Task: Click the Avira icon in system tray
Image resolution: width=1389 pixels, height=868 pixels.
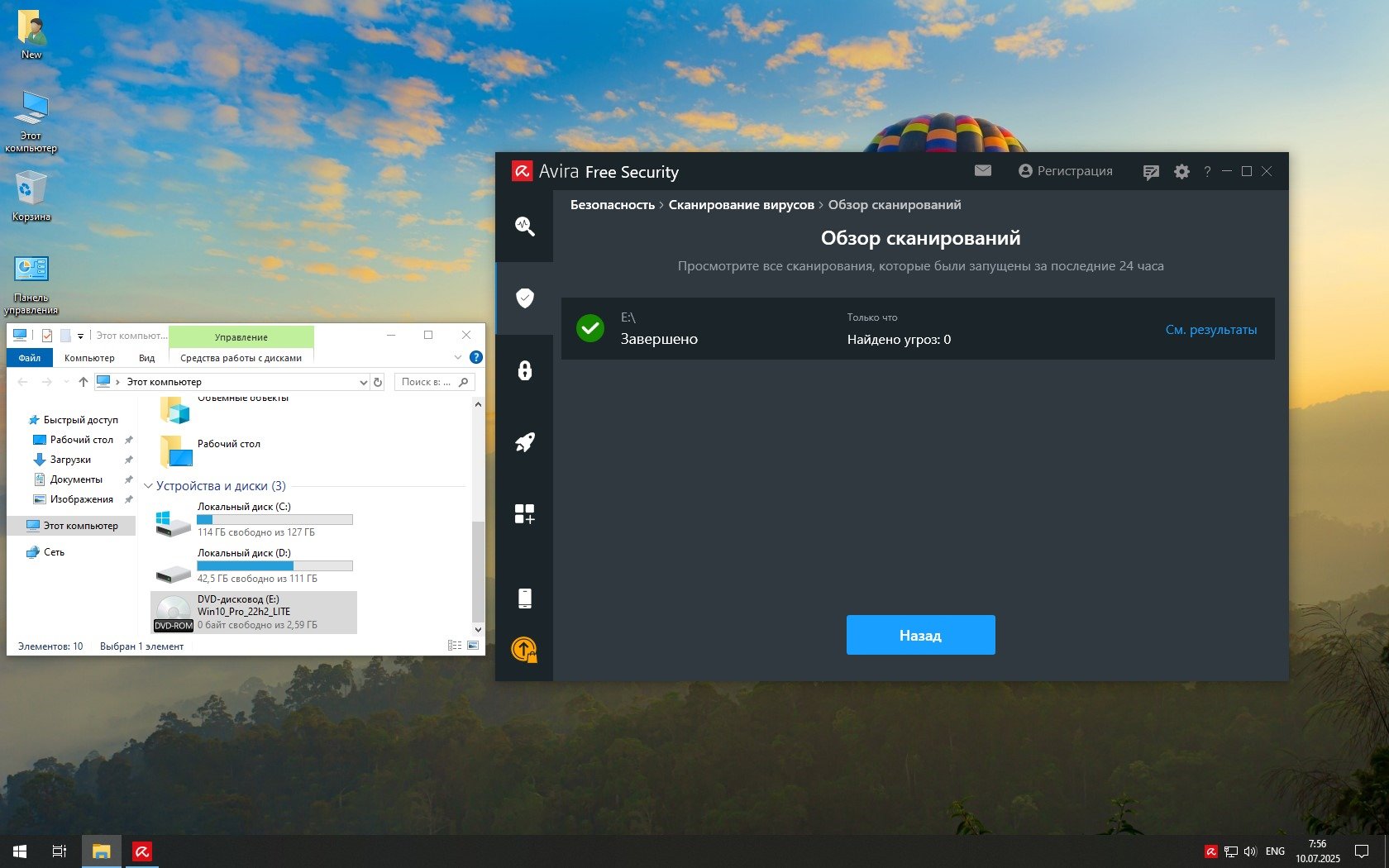Action: [x=1210, y=851]
